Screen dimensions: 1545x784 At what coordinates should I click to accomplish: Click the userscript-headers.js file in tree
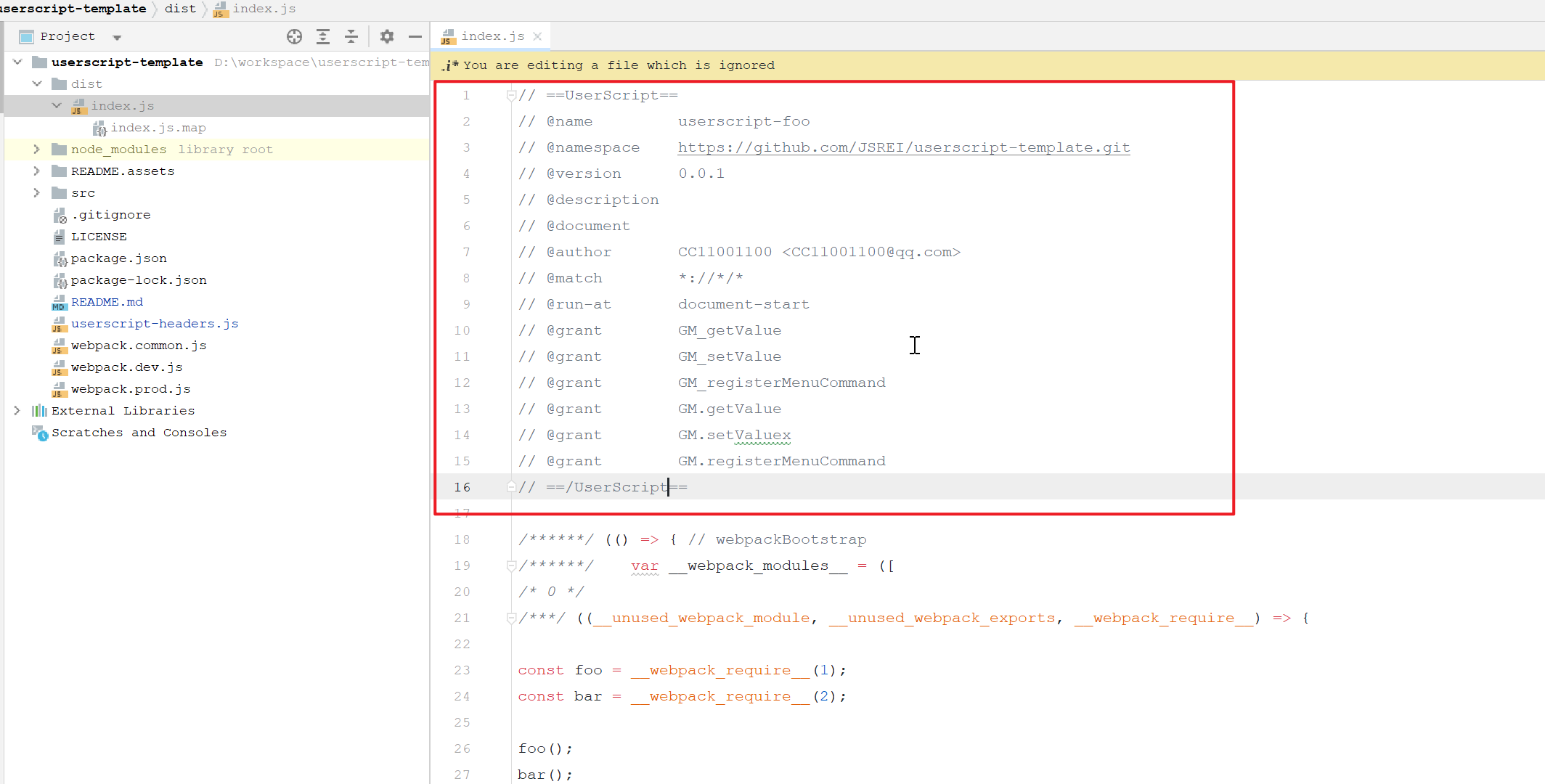pyautogui.click(x=155, y=322)
